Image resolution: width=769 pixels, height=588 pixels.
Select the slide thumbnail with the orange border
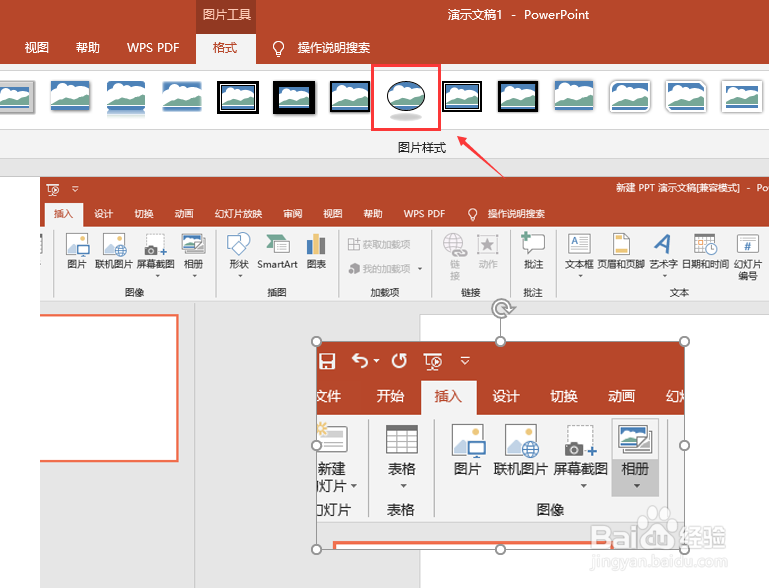pyautogui.click(x=109, y=388)
